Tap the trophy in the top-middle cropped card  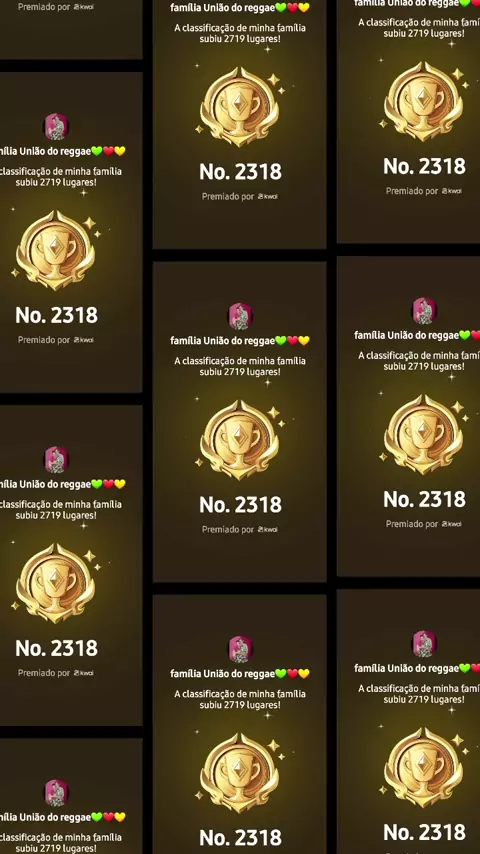240,107
